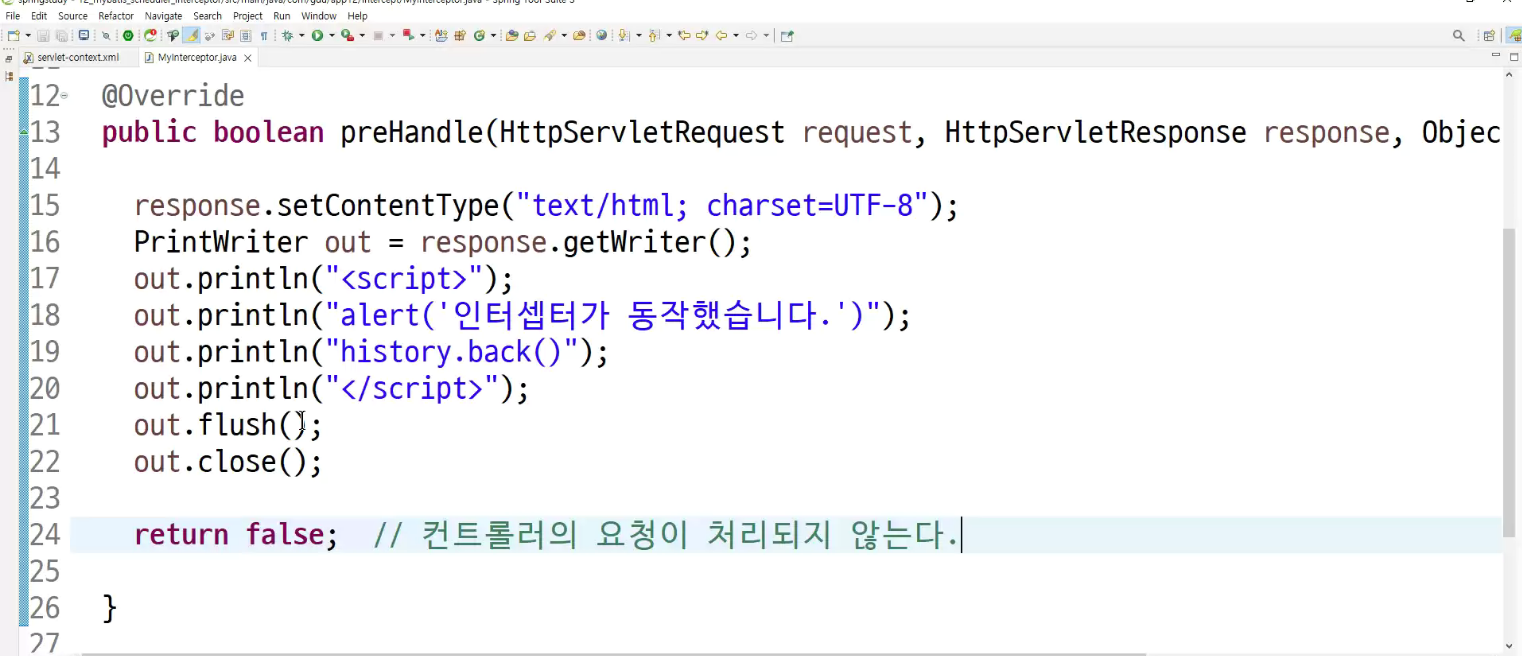Click 'return false;' on line 24
Image resolution: width=1522 pixels, height=656 pixels.
(236, 535)
